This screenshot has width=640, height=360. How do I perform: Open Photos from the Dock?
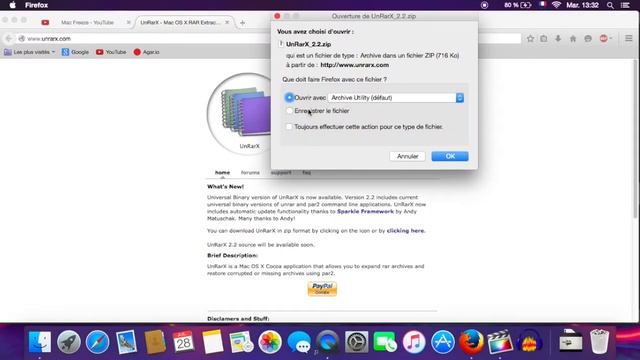tap(270, 342)
